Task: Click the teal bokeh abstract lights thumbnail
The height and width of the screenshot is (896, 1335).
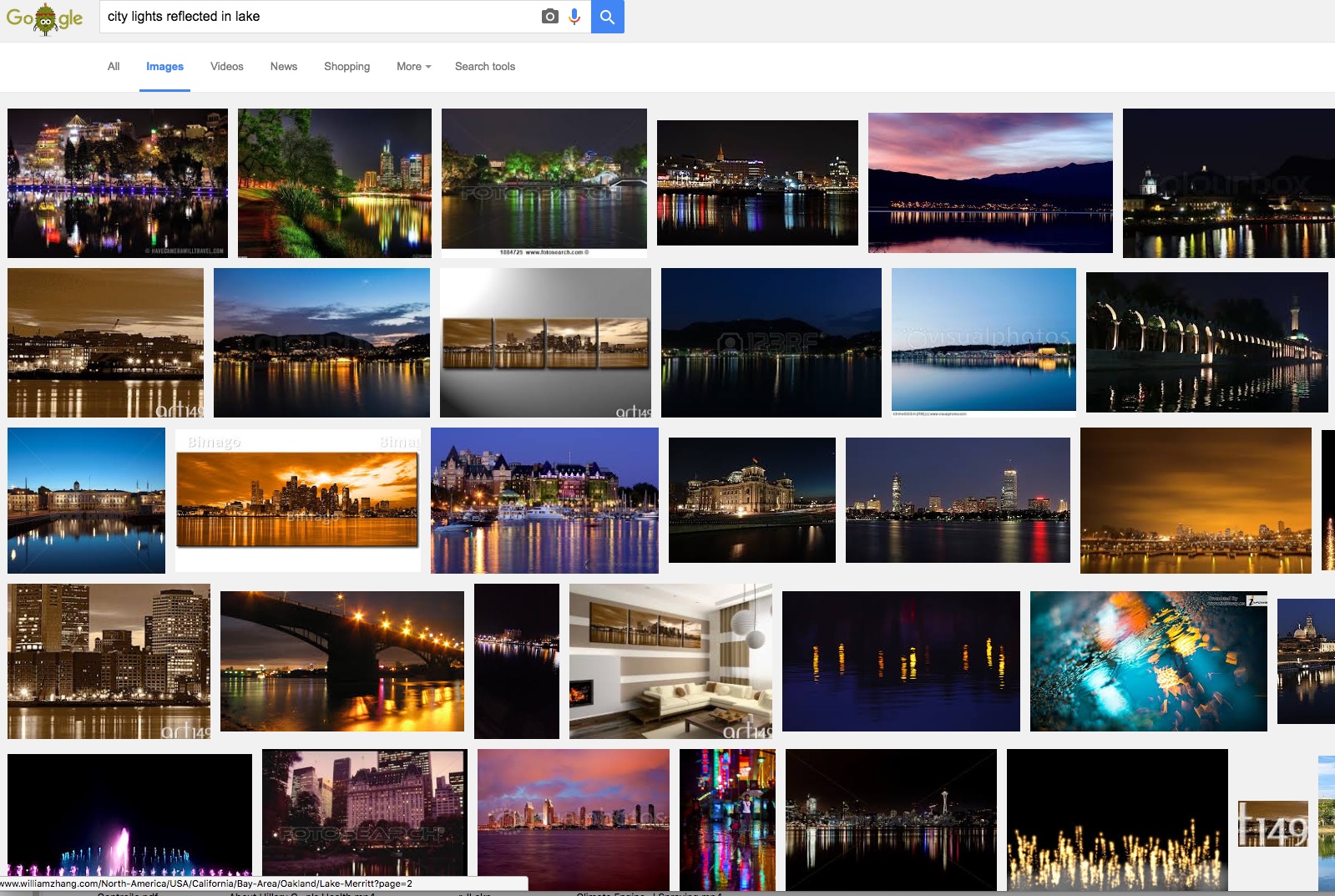Action: pyautogui.click(x=1148, y=661)
